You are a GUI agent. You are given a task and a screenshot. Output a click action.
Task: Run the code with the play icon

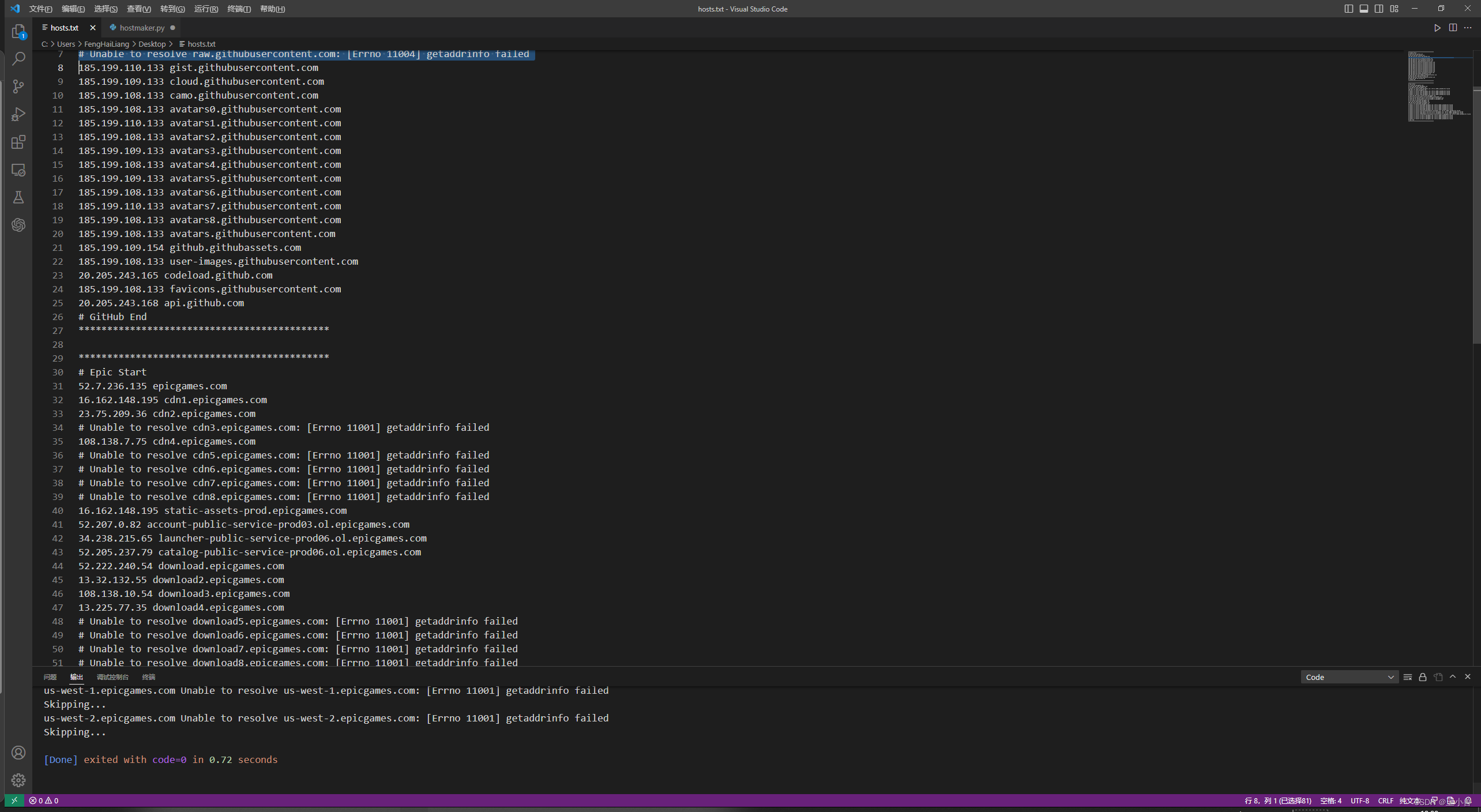(1437, 28)
